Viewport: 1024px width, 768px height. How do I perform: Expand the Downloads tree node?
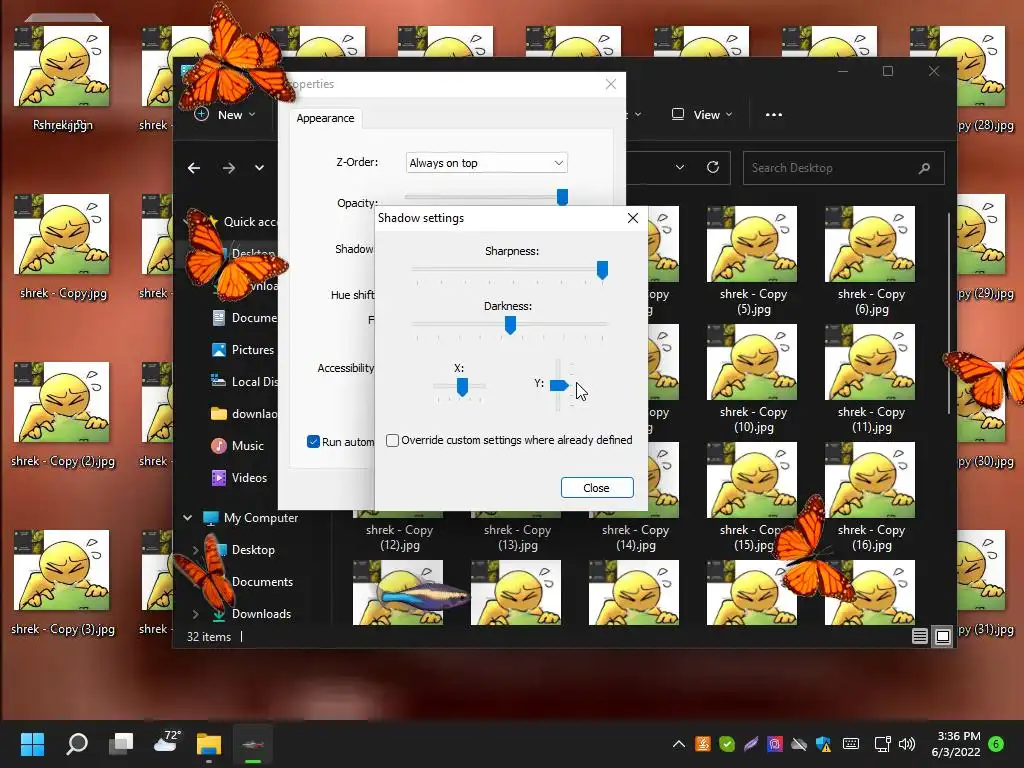point(195,614)
